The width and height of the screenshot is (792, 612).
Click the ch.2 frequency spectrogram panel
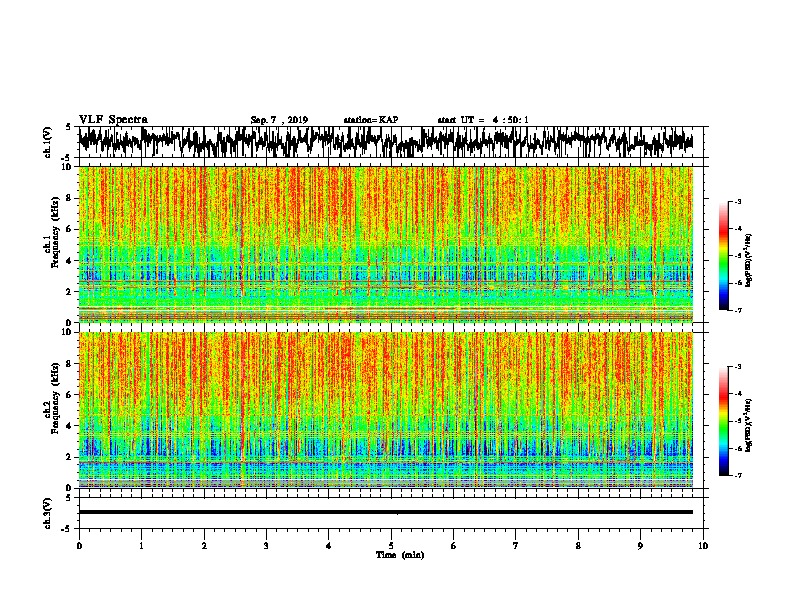[x=386, y=410]
